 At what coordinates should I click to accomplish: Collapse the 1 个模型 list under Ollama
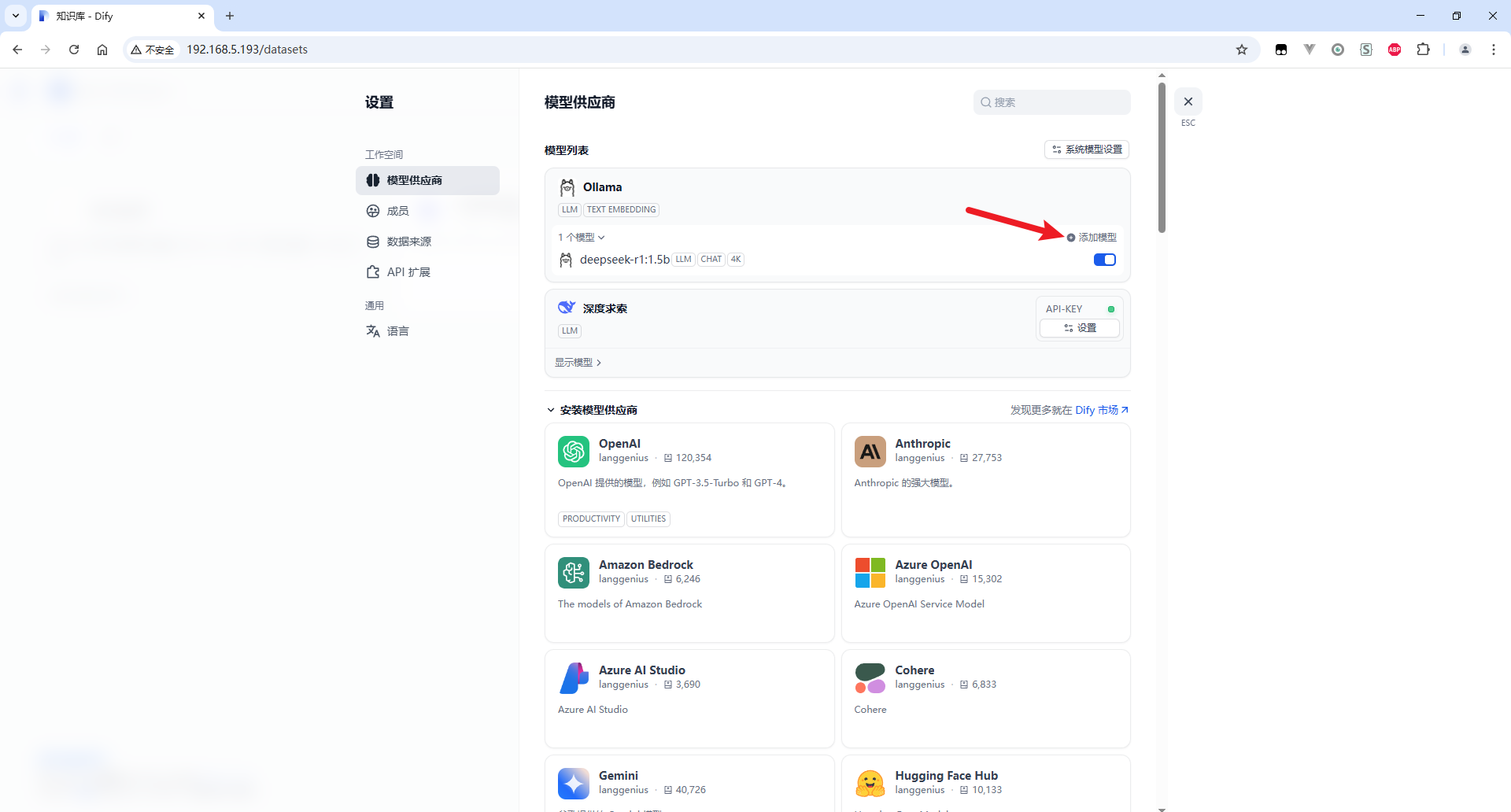582,237
